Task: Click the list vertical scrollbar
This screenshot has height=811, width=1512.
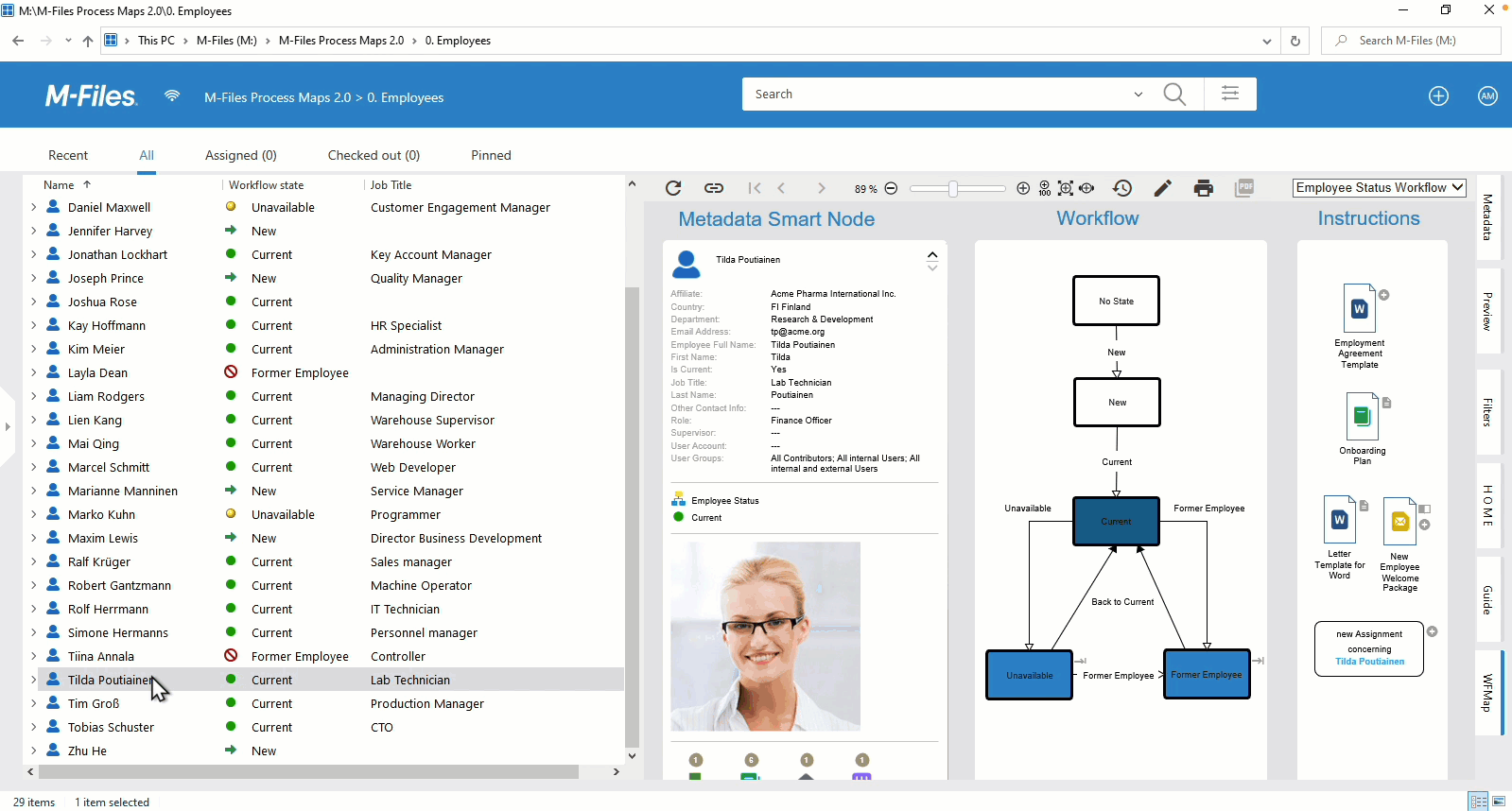Action: point(632,517)
